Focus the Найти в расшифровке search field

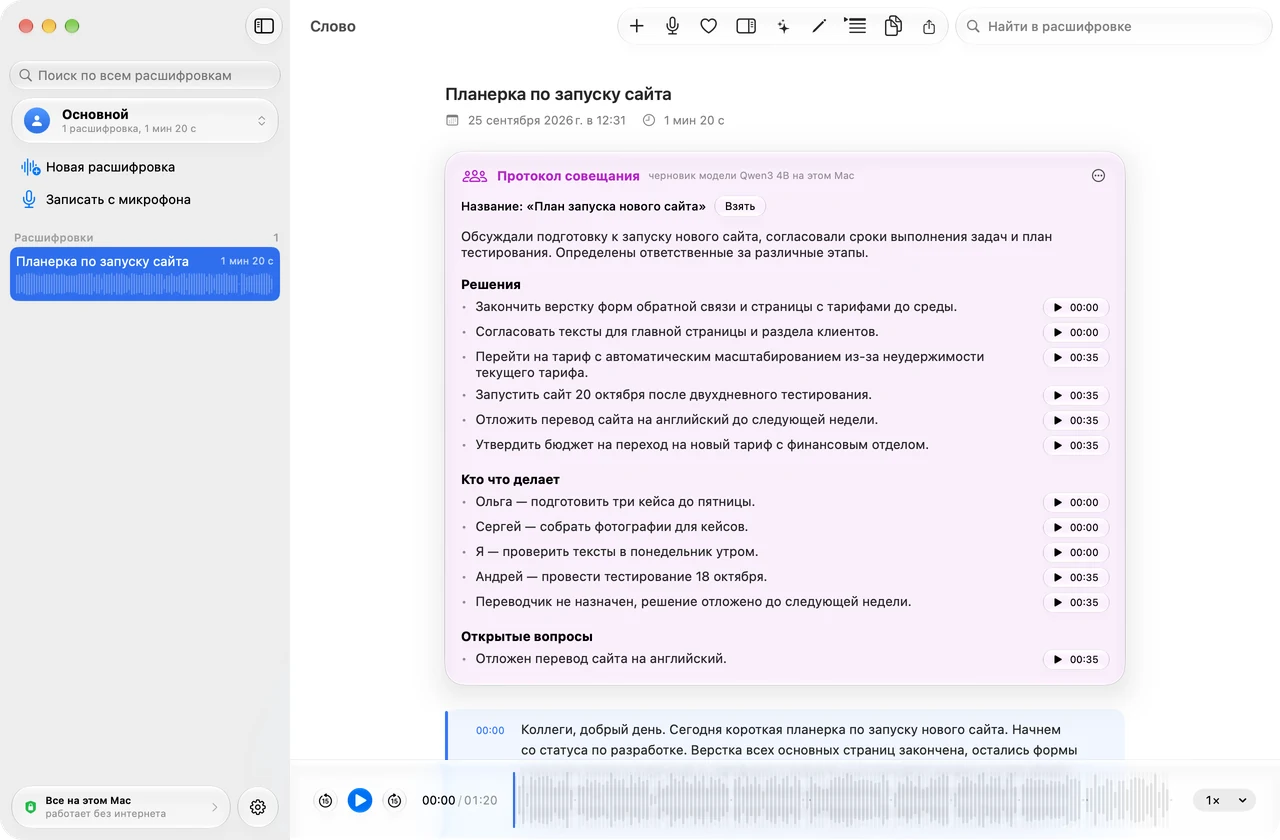[x=1114, y=27]
